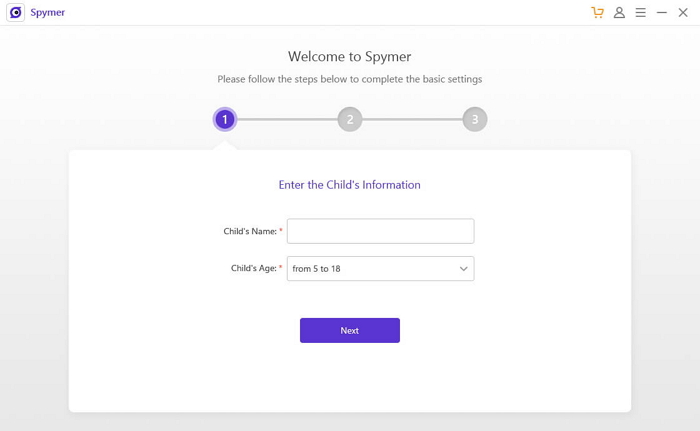Screen dimensions: 700x431
Task: Minimize the Spymer window
Action: [x=661, y=13]
